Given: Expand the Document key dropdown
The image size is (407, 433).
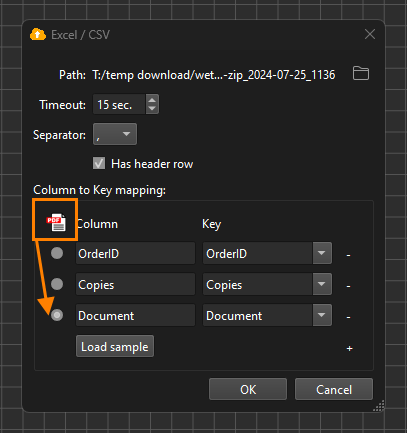Looking at the screenshot, I should pos(322,315).
